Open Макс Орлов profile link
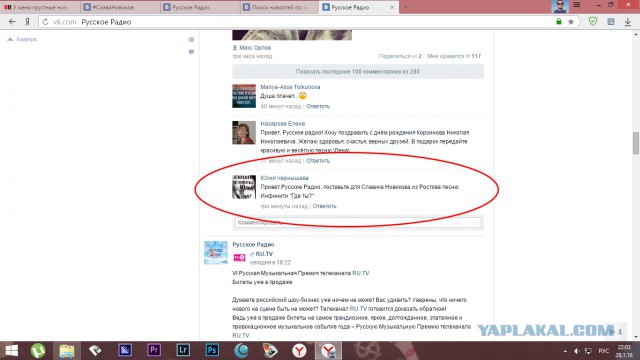 255,48
